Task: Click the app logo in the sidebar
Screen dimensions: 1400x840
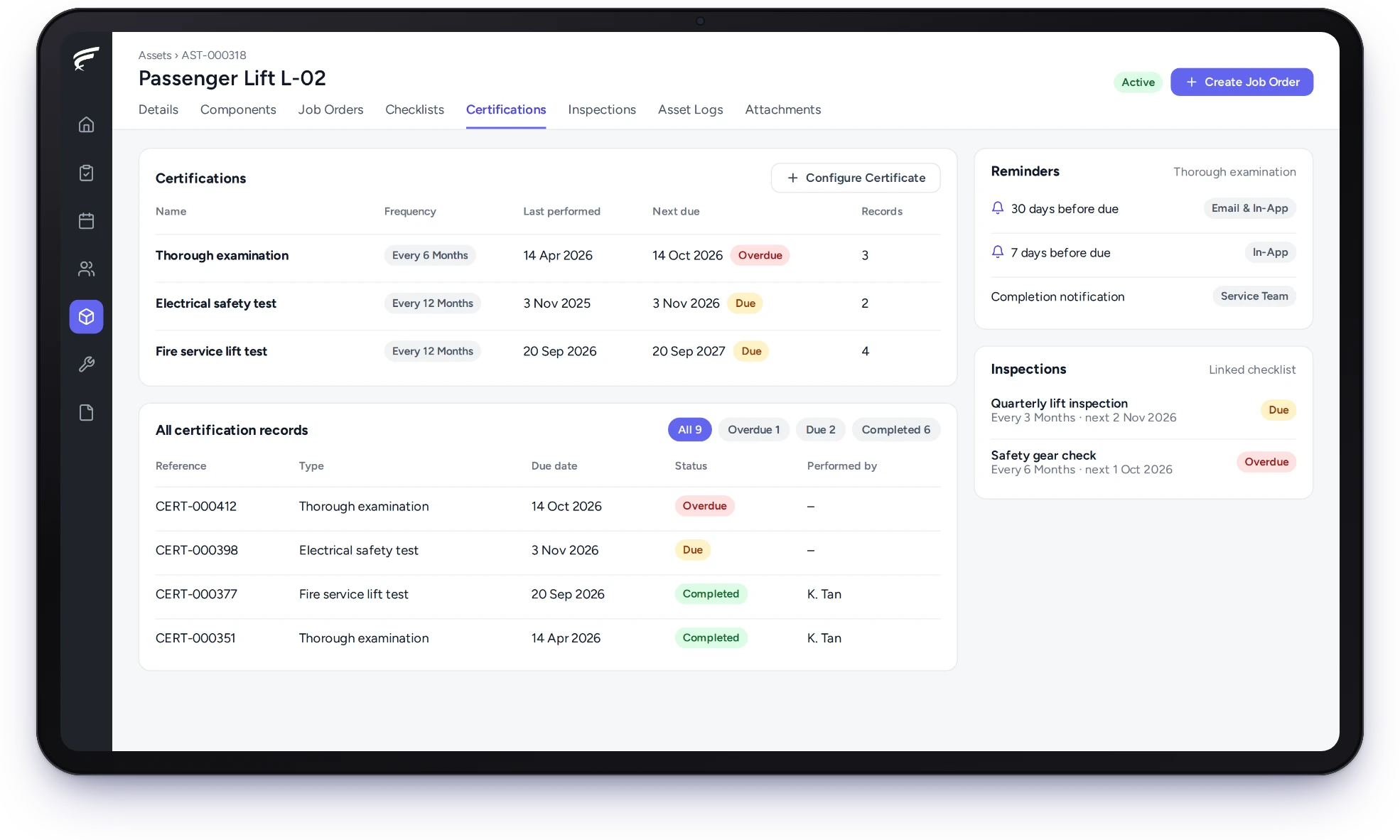Action: (86, 59)
